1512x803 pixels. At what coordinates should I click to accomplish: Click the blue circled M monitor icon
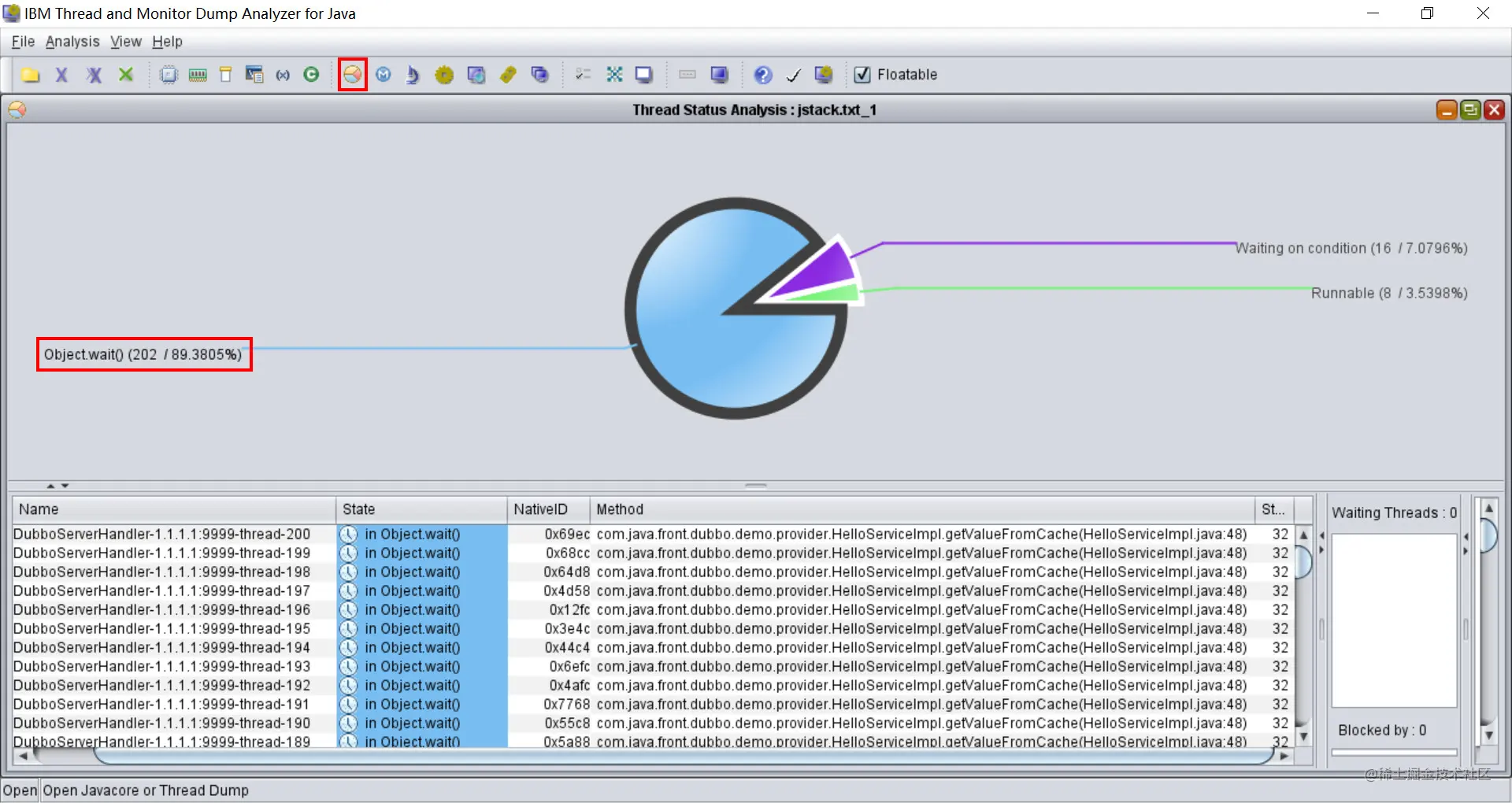[384, 75]
